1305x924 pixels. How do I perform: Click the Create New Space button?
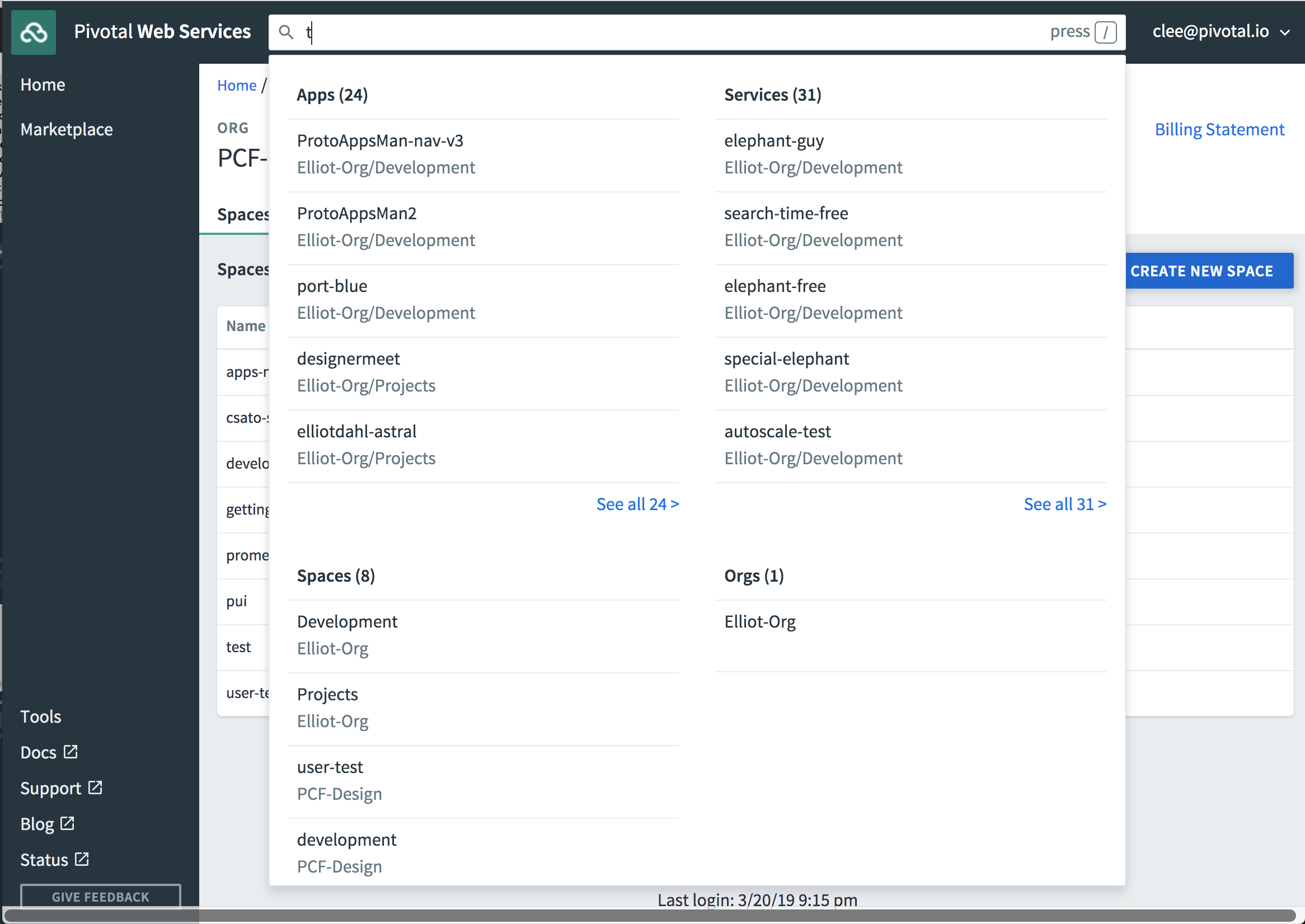pos(1209,271)
